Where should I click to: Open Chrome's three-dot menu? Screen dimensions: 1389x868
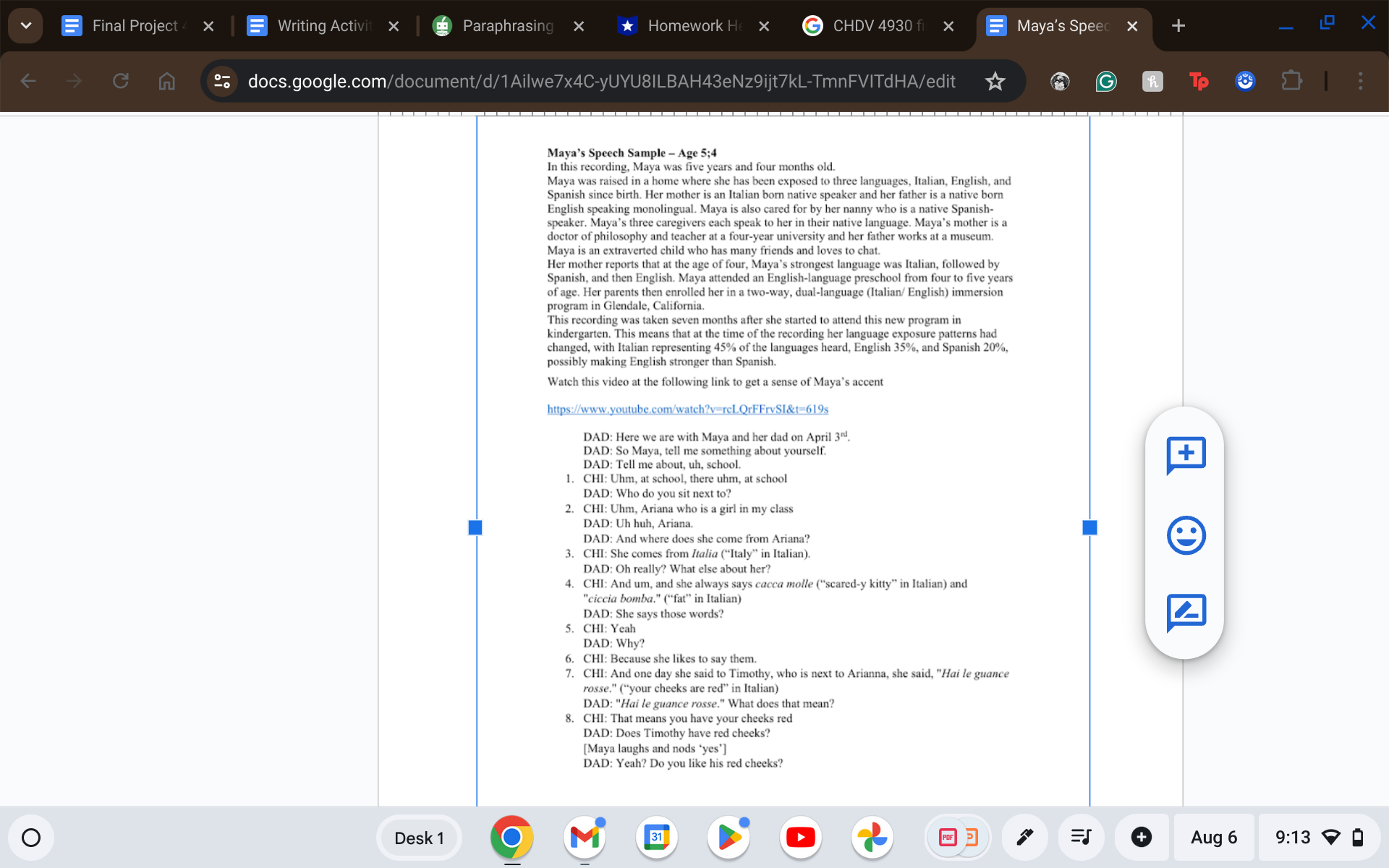(x=1360, y=81)
